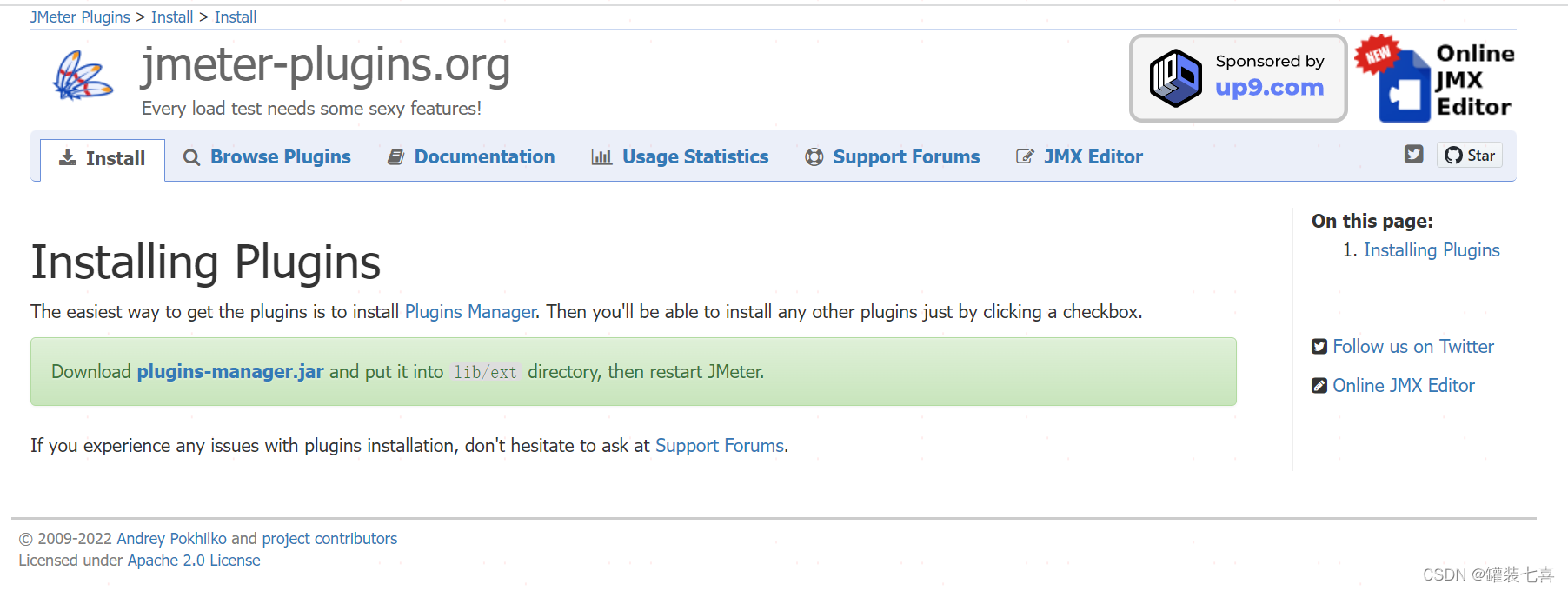The height and width of the screenshot is (591, 1568).
Task: Click the Twitter icon in navigation bar
Action: coord(1413,154)
